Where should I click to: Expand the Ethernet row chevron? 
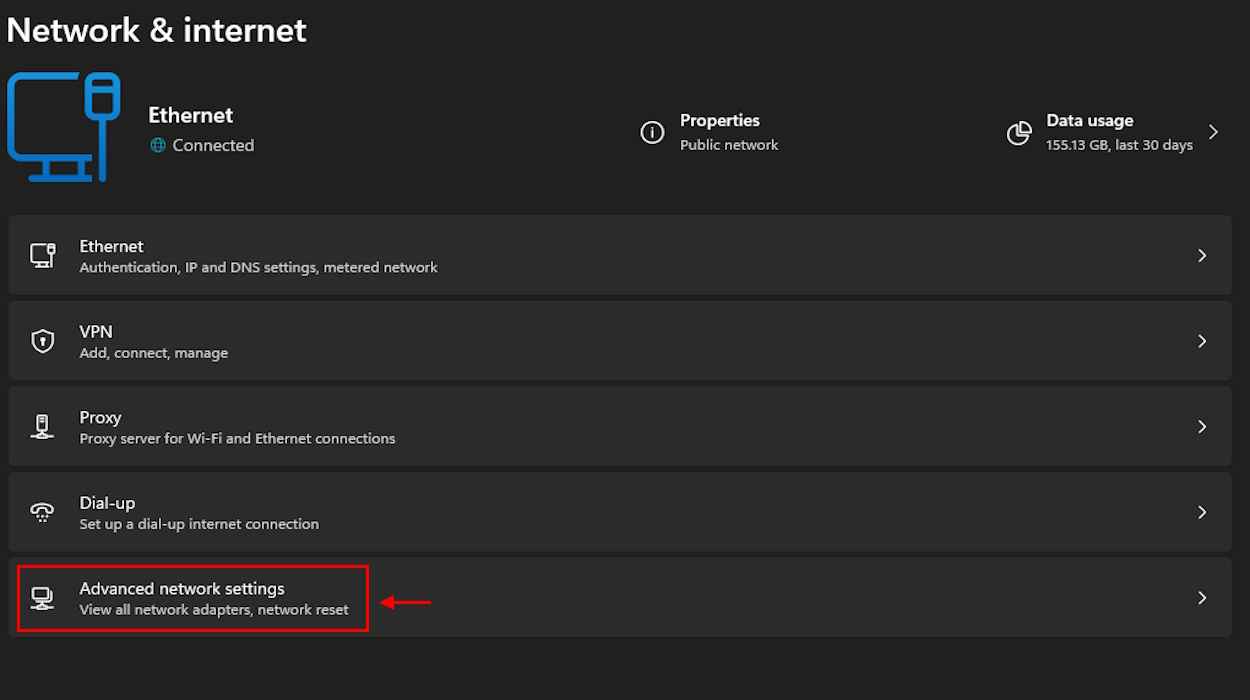coord(1202,255)
